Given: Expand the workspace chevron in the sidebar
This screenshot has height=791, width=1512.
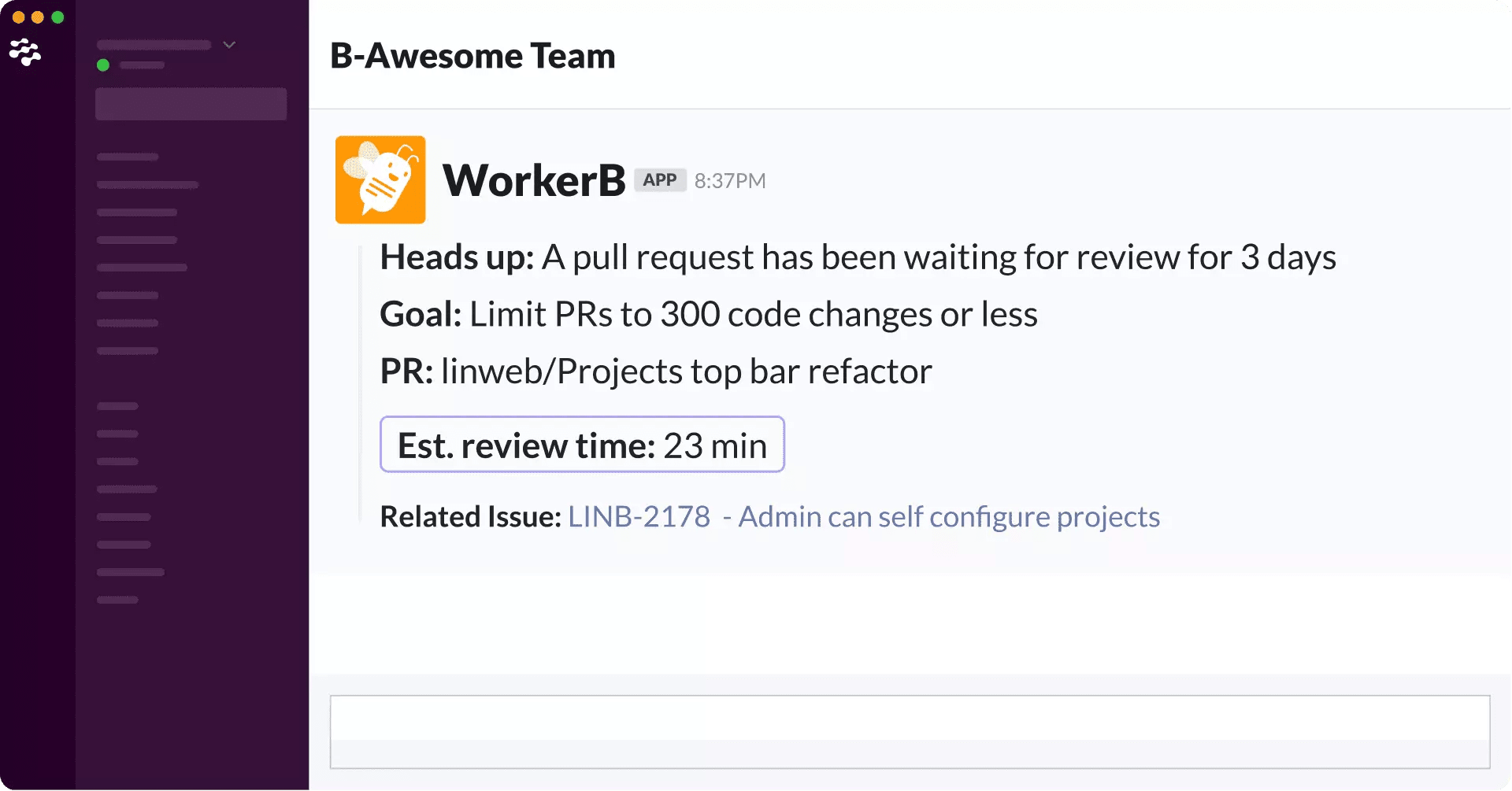Looking at the screenshot, I should [229, 45].
